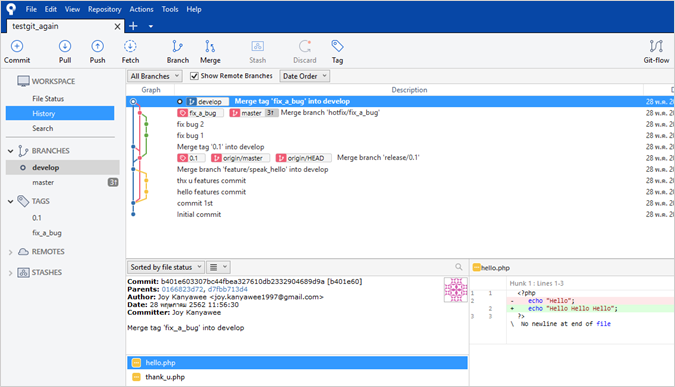Toggle Show Remote Branches checkbox

click(194, 76)
